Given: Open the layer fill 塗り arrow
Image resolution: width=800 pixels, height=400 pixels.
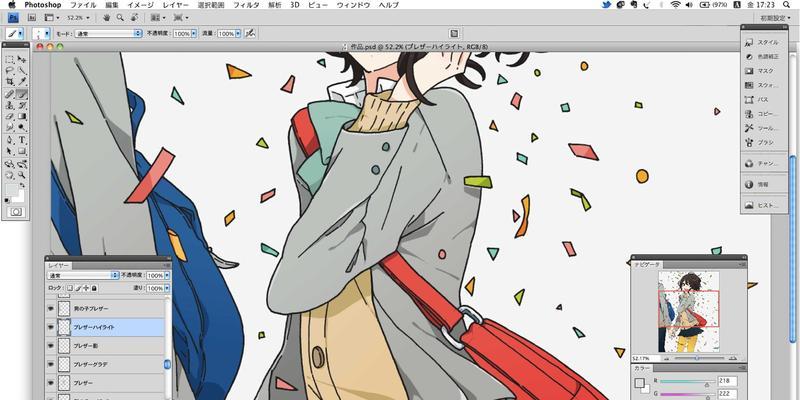Looking at the screenshot, I should [x=167, y=288].
